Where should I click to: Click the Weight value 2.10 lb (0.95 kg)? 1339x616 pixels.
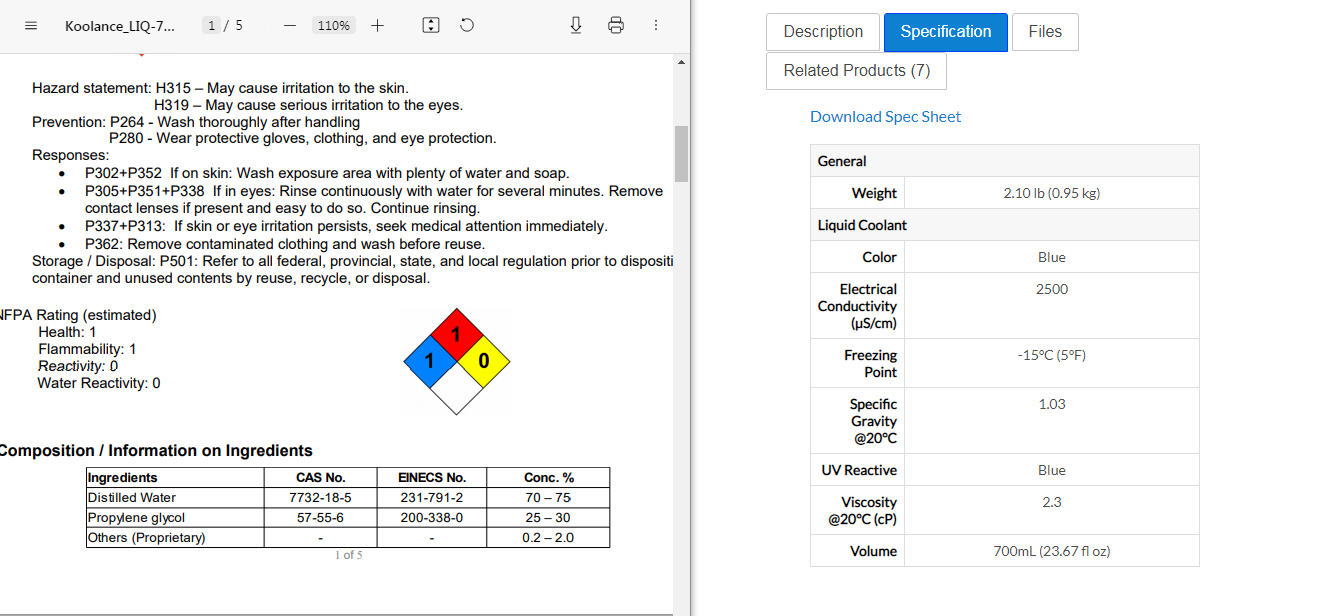pyautogui.click(x=1051, y=193)
